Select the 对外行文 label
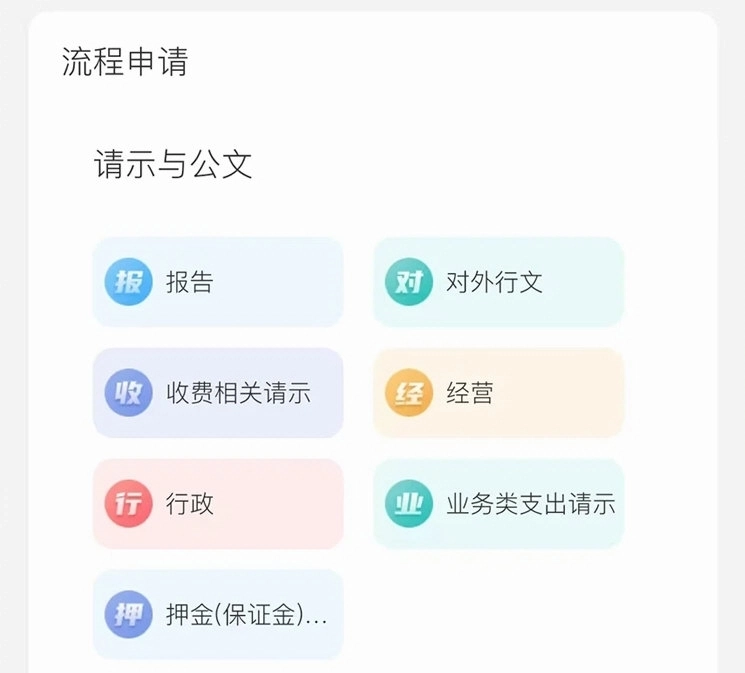The height and width of the screenshot is (673, 745). click(x=494, y=282)
